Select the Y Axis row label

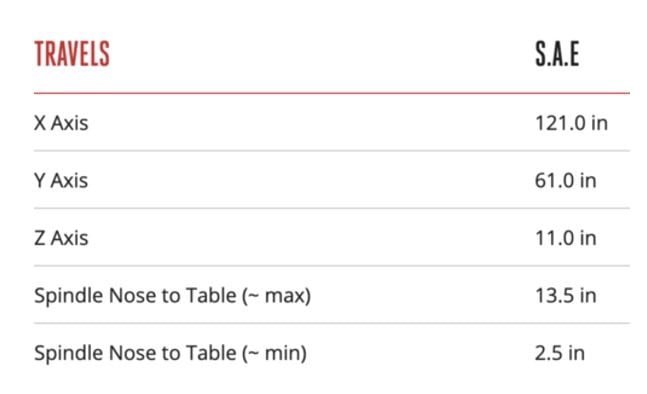click(61, 180)
